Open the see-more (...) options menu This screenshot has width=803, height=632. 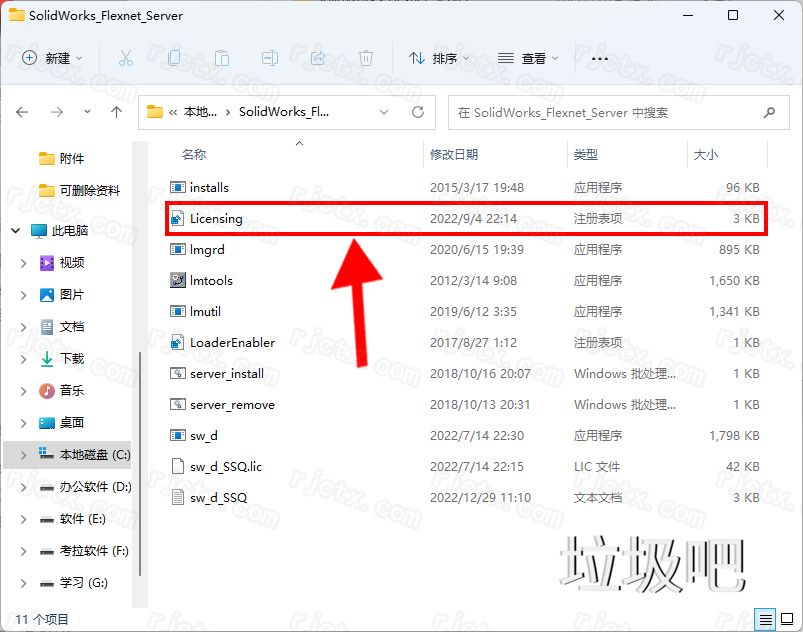(598, 59)
